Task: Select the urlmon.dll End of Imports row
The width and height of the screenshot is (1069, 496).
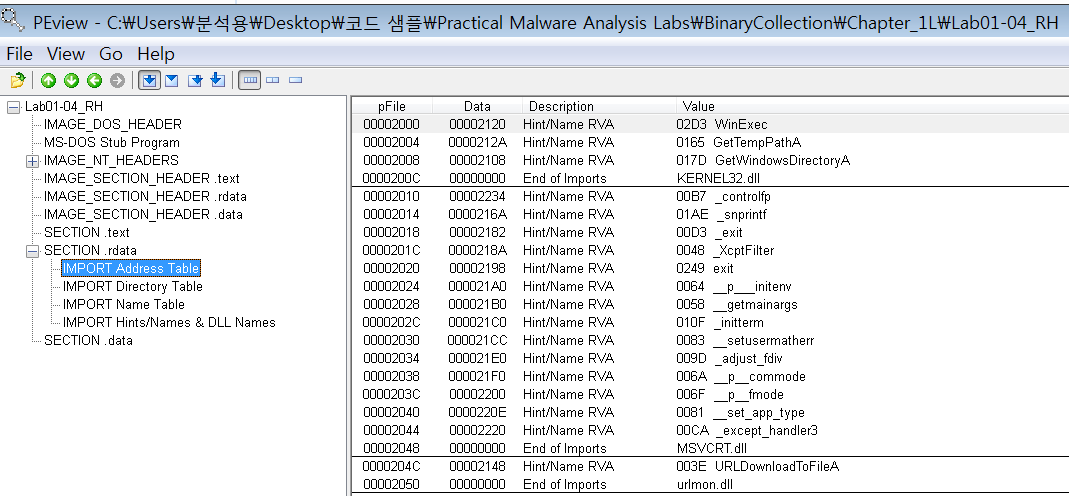Action: tap(710, 484)
